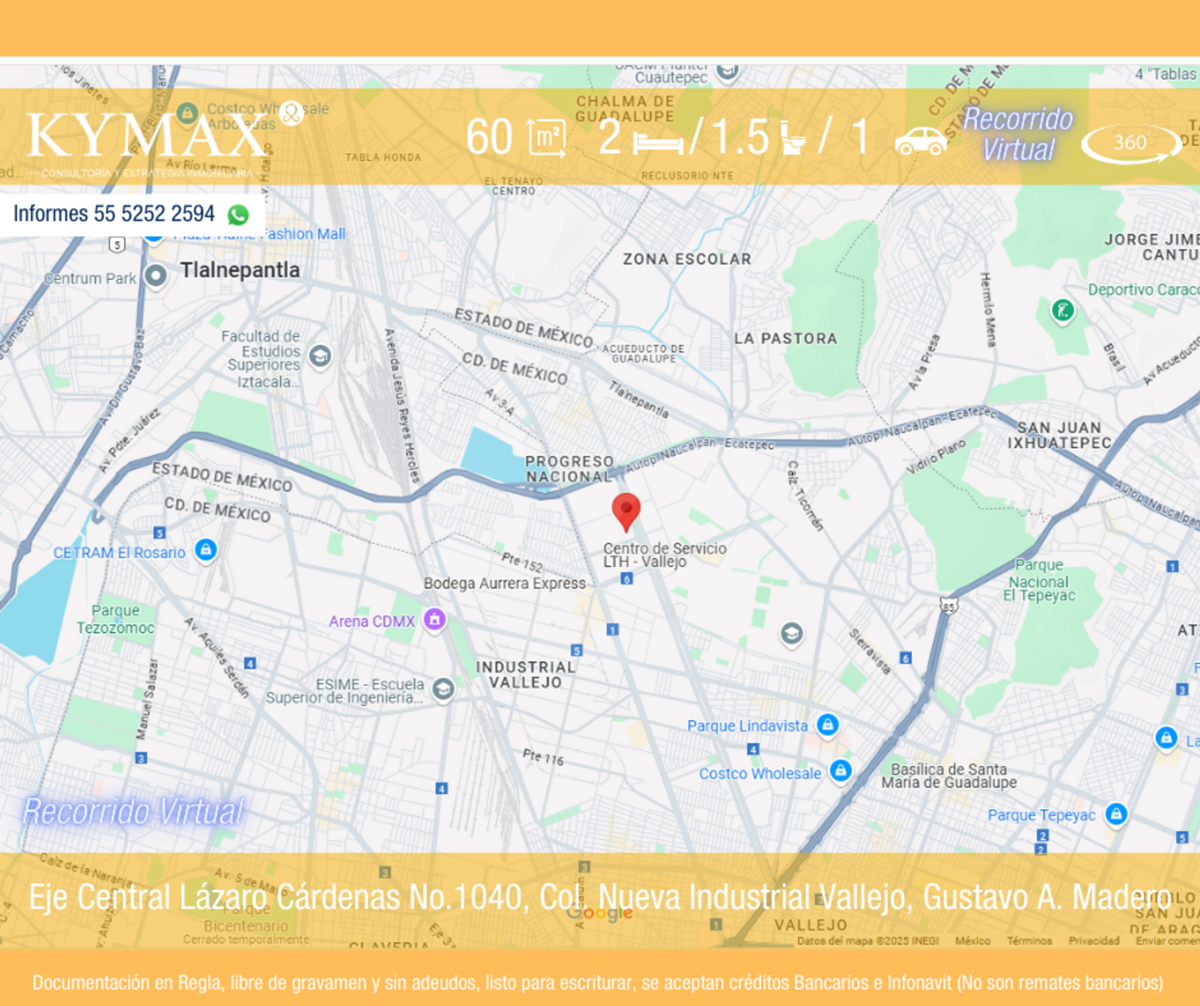Click ESIME school graduation cap marker
The height and width of the screenshot is (1006, 1200).
tap(442, 689)
